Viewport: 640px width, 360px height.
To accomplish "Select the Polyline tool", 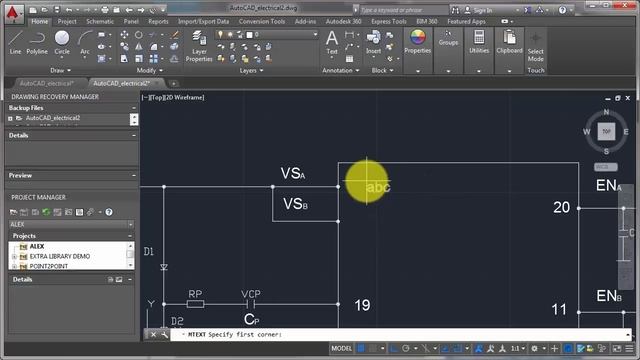I will (37, 42).
